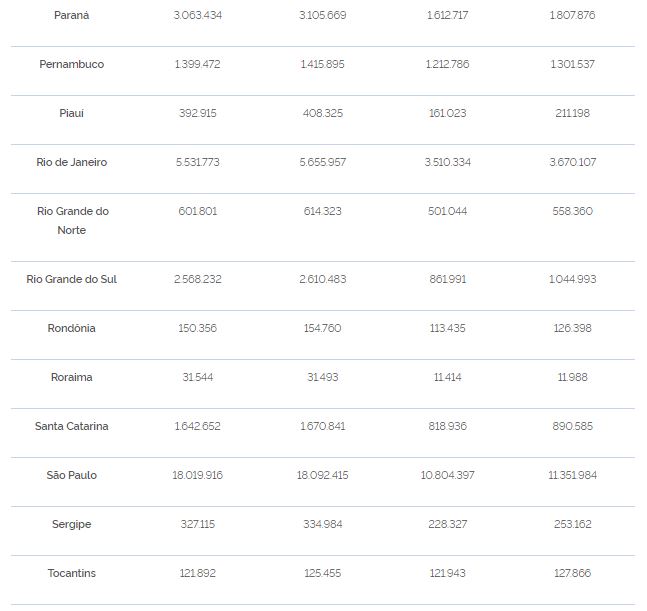Select the value 334.984 in Sergipe row

pyautogui.click(x=323, y=524)
